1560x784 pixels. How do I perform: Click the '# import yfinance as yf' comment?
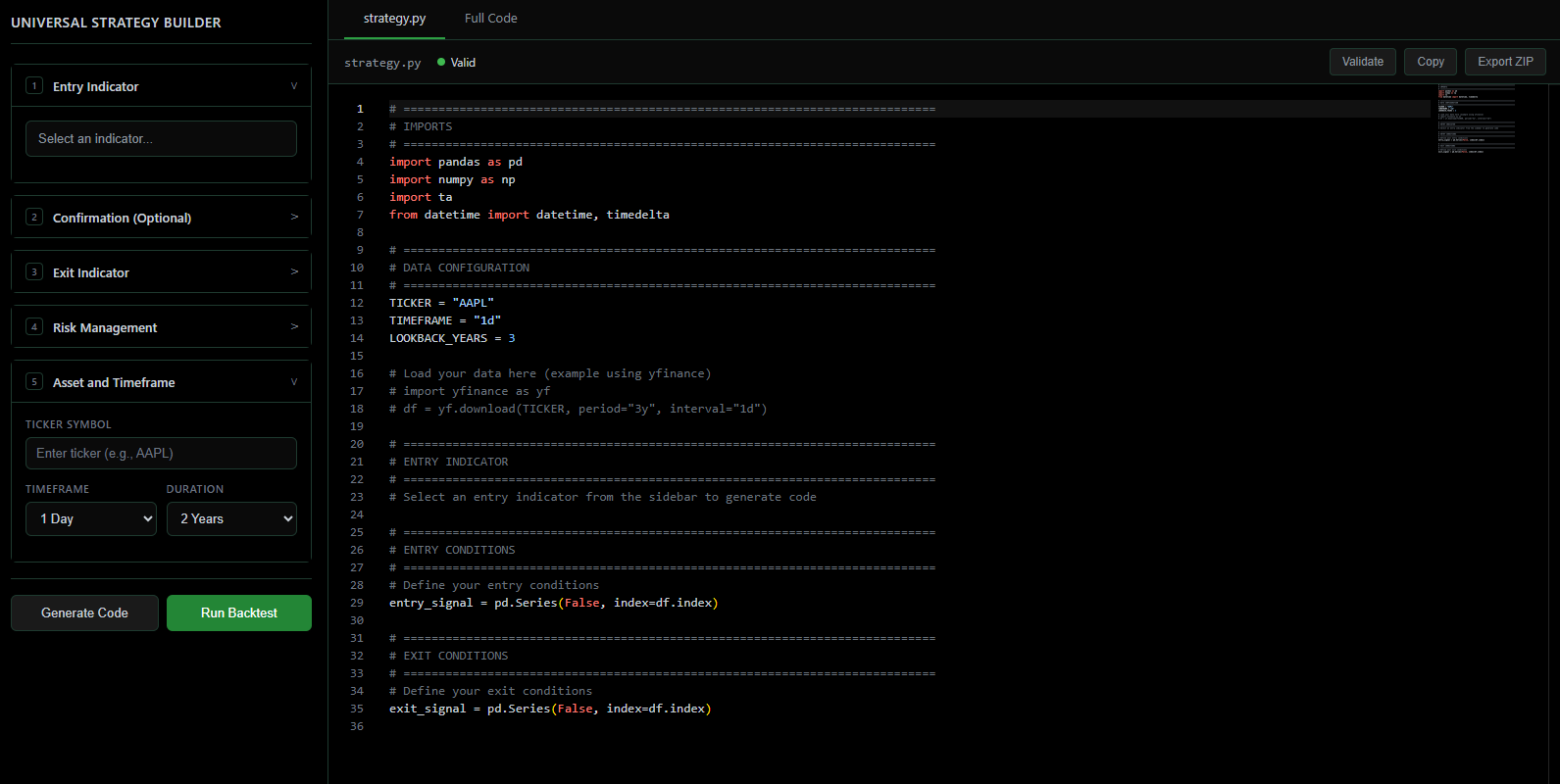tap(470, 391)
